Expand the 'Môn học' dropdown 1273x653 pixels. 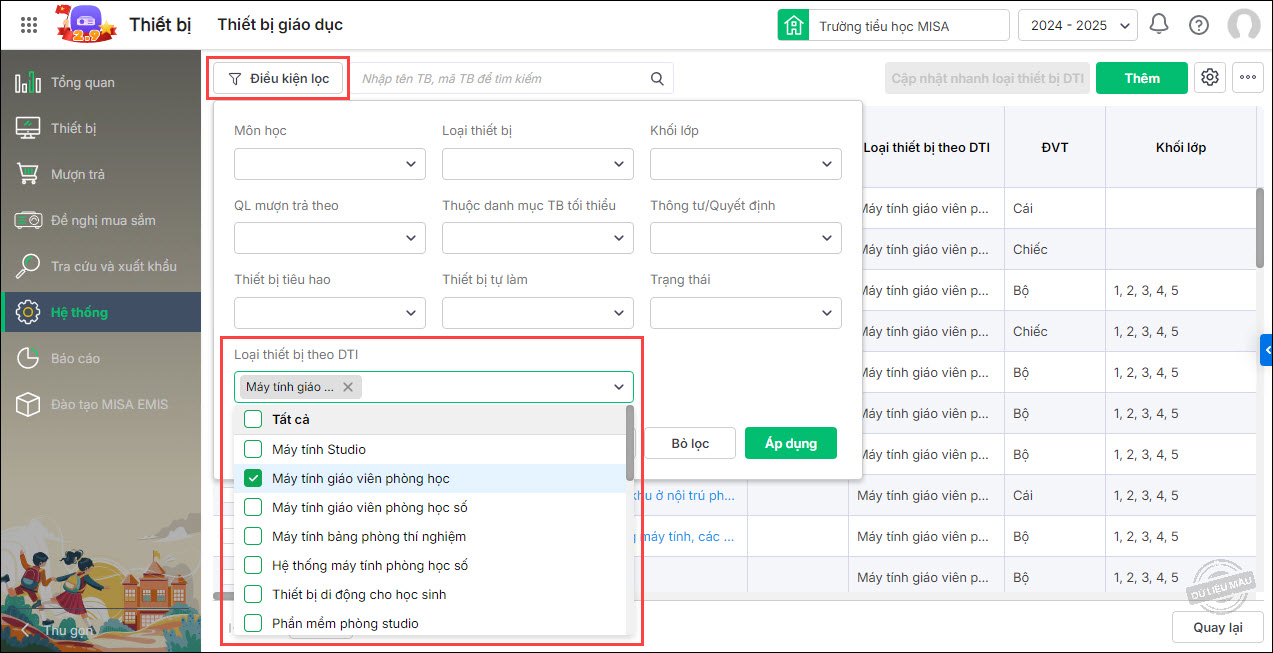pos(330,164)
